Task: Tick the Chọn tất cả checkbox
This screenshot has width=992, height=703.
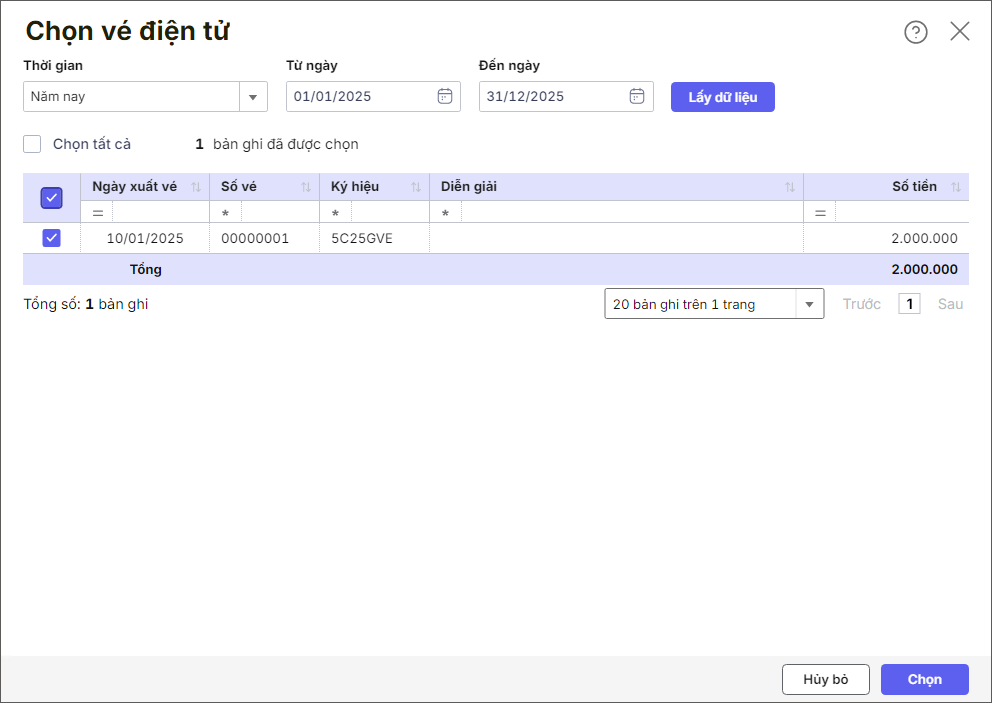Action: (33, 144)
